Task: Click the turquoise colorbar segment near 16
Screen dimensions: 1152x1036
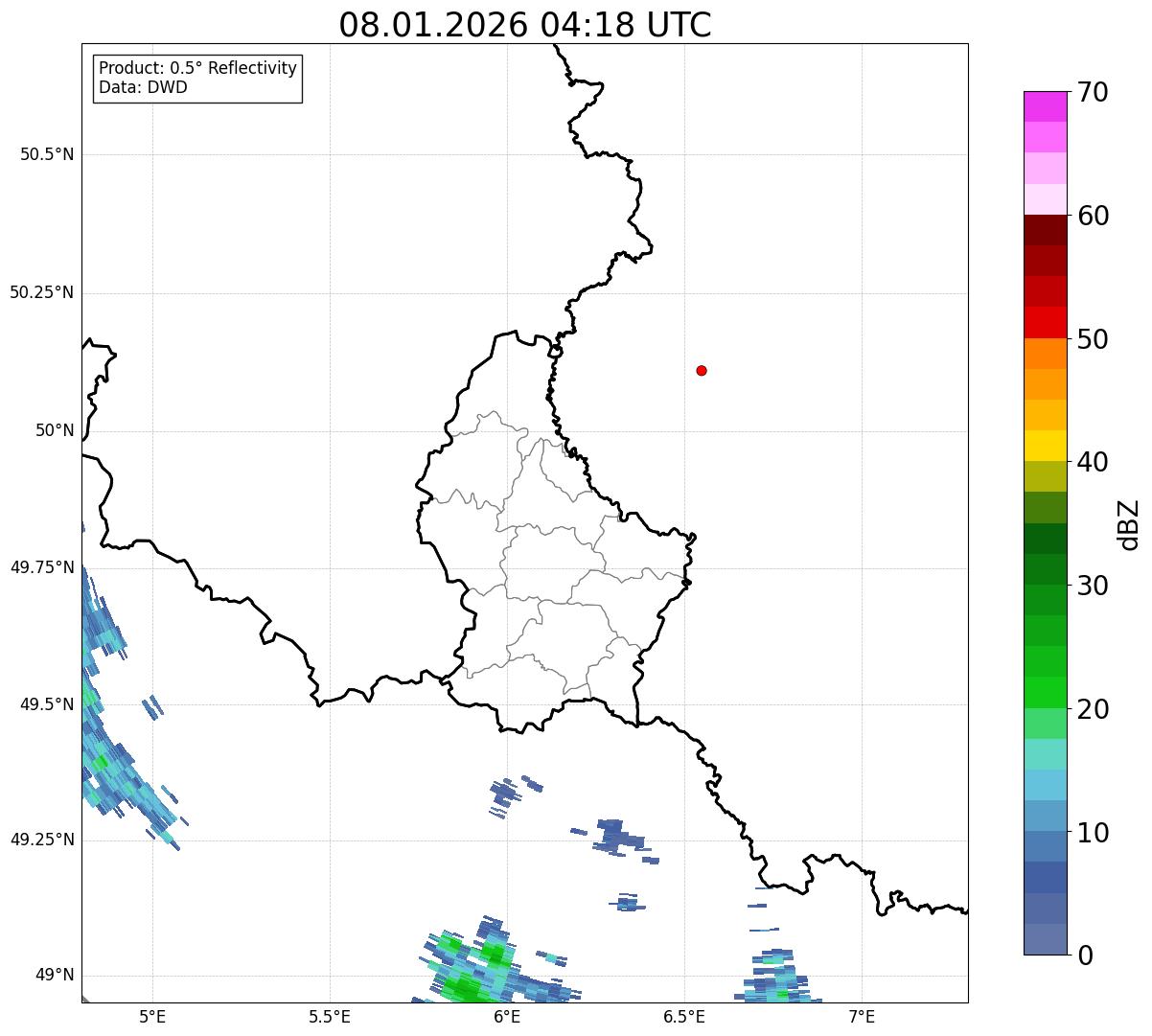Action: pyautogui.click(x=1045, y=754)
